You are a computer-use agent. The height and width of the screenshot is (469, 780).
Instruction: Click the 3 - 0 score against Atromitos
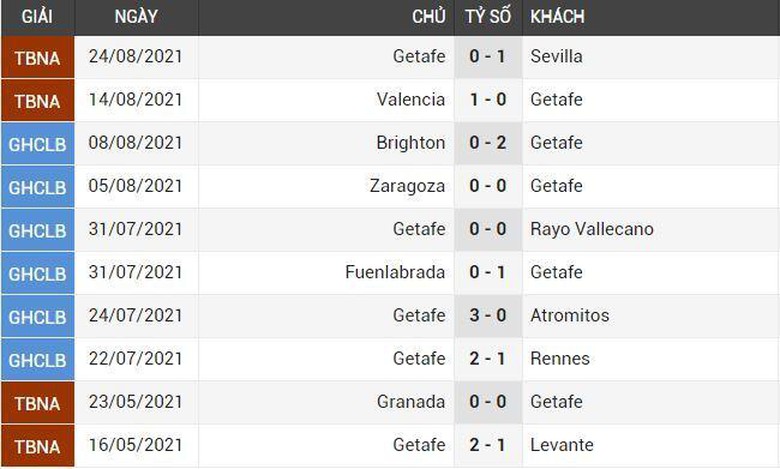coord(488,315)
